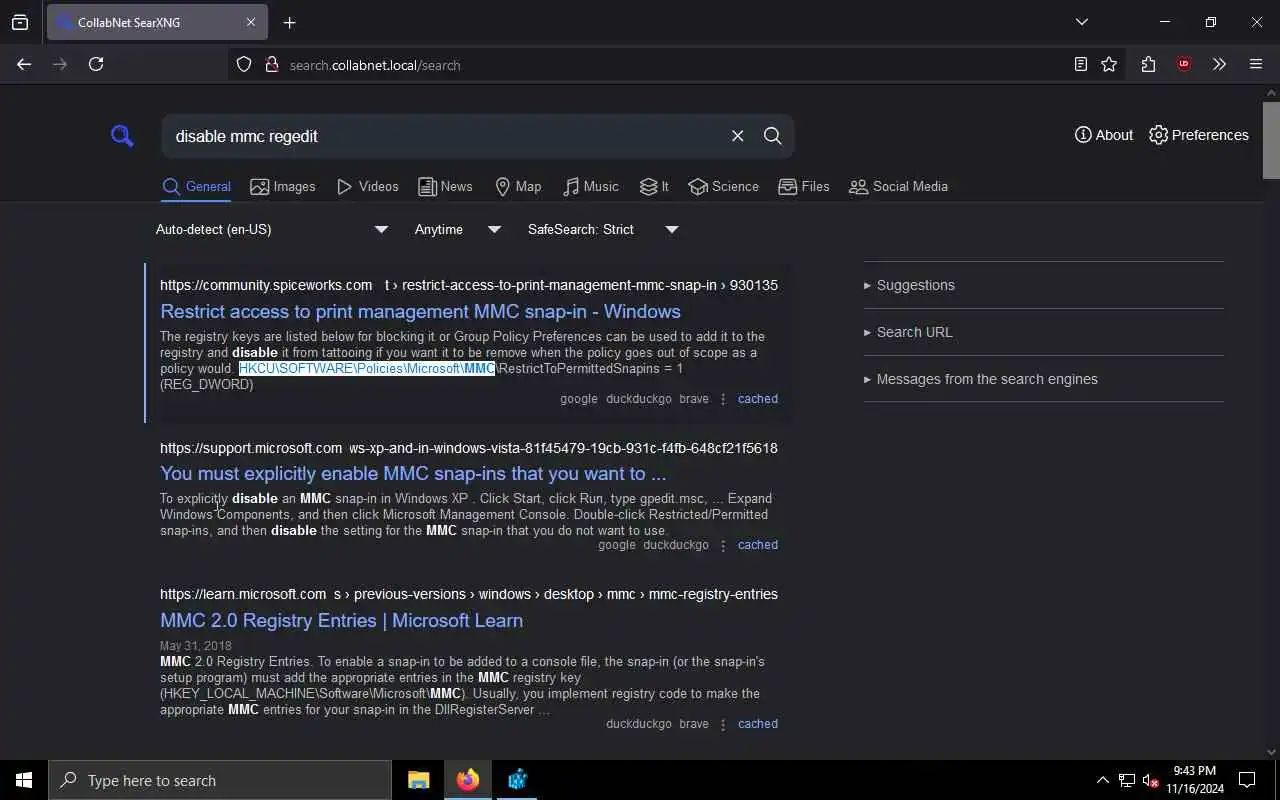This screenshot has width=1280, height=800.
Task: Open more options for learn.microsoft result
Action: 723,724
